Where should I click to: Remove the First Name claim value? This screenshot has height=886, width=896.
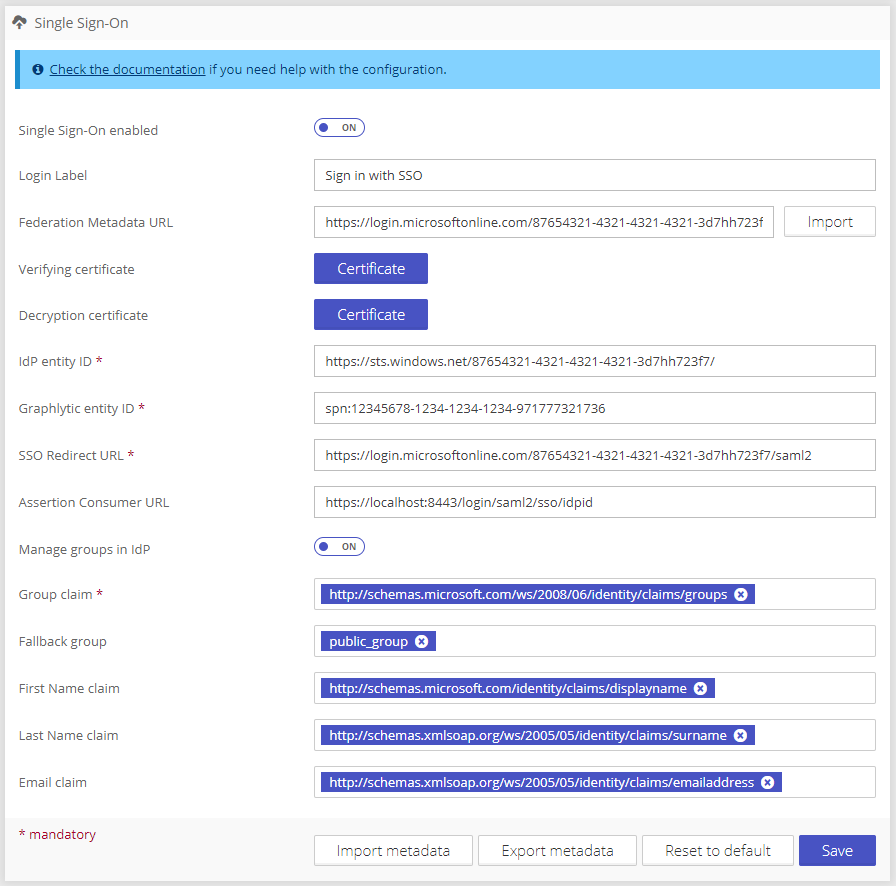pyautogui.click(x=700, y=688)
